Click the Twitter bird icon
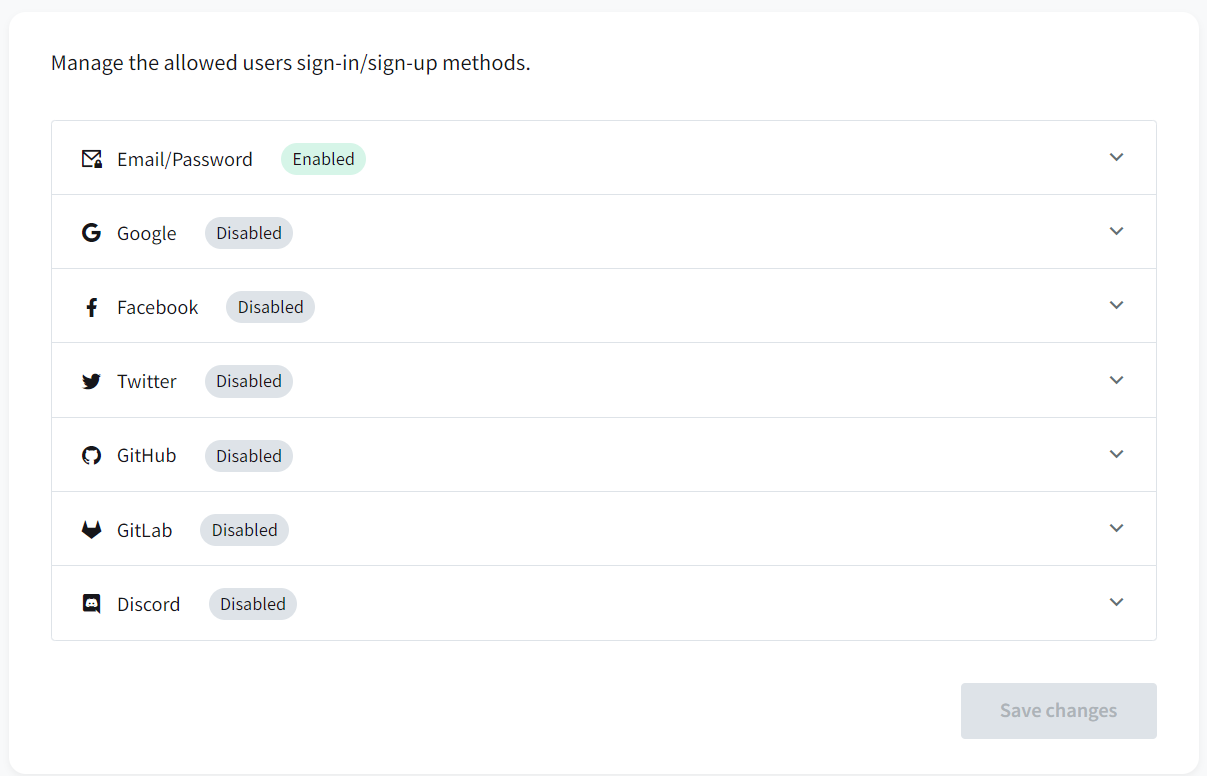1207x776 pixels. tap(92, 381)
